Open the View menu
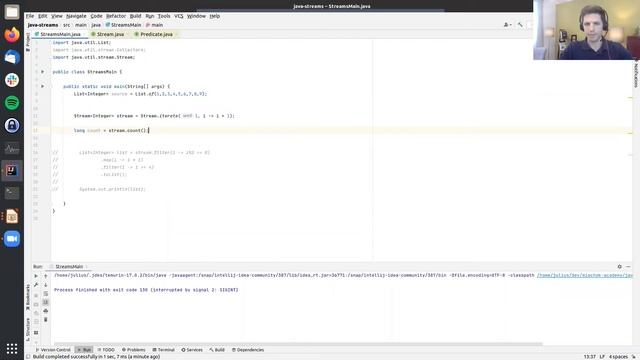Viewport: 640px width, 360px height. 57,16
